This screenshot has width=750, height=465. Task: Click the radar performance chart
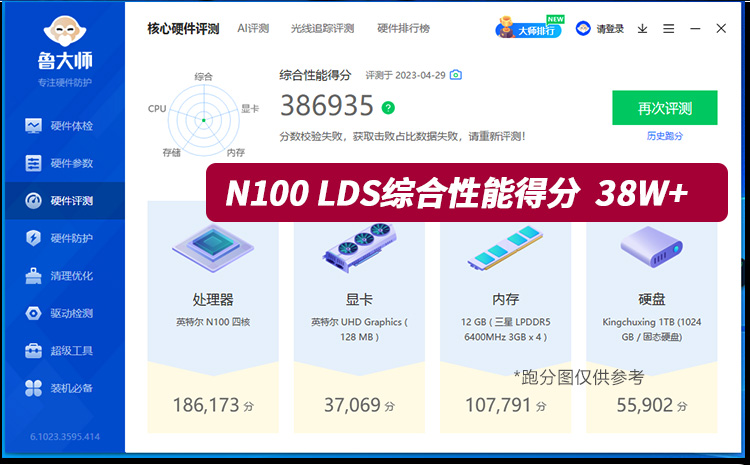(x=203, y=120)
